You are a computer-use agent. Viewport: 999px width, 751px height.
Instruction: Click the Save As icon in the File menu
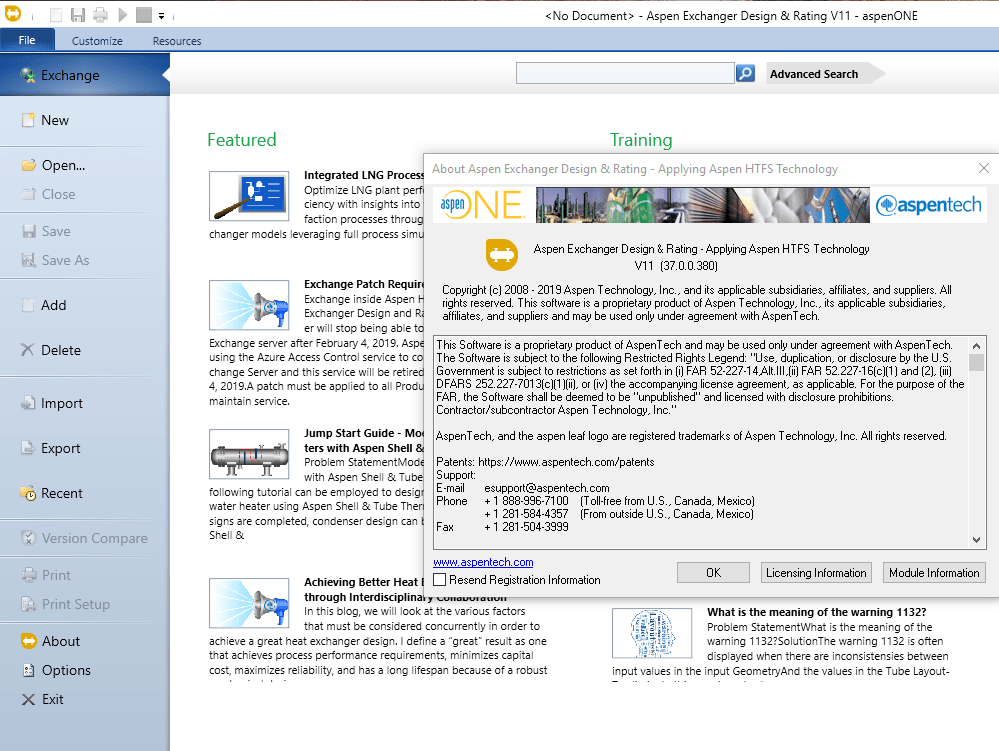point(29,260)
